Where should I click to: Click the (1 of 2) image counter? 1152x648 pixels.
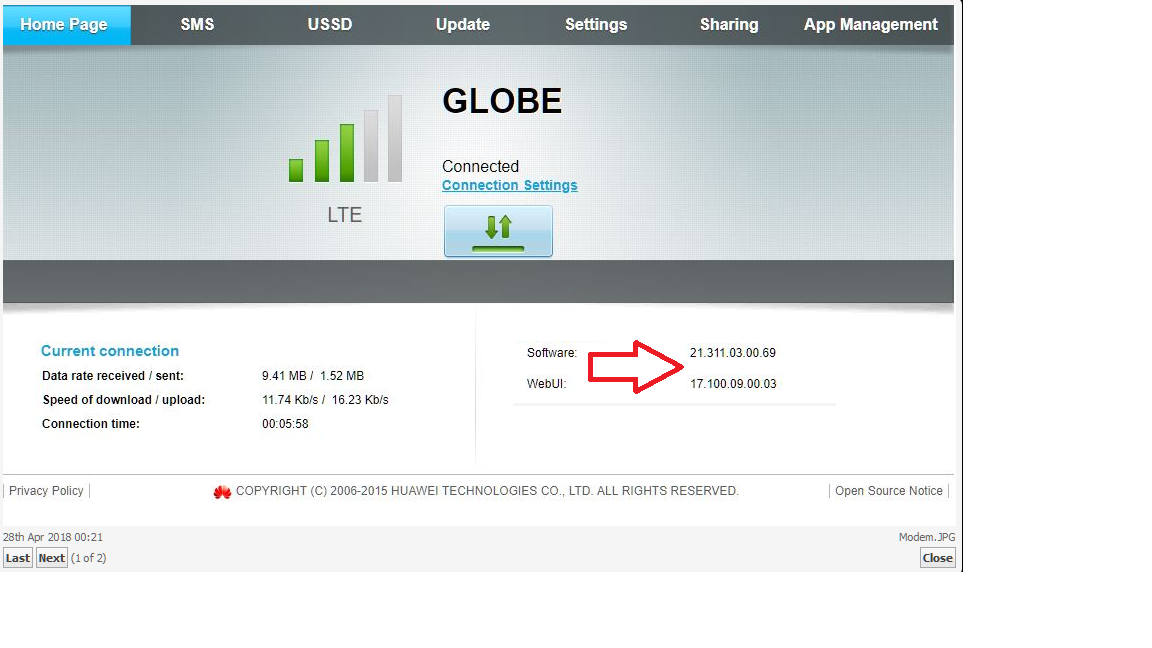click(88, 558)
